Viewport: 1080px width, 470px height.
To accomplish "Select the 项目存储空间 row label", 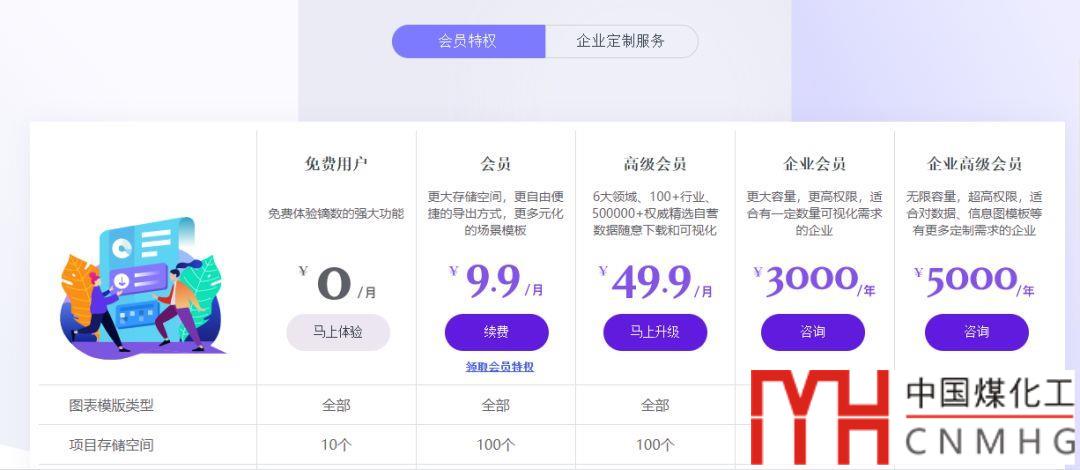I will (111, 445).
